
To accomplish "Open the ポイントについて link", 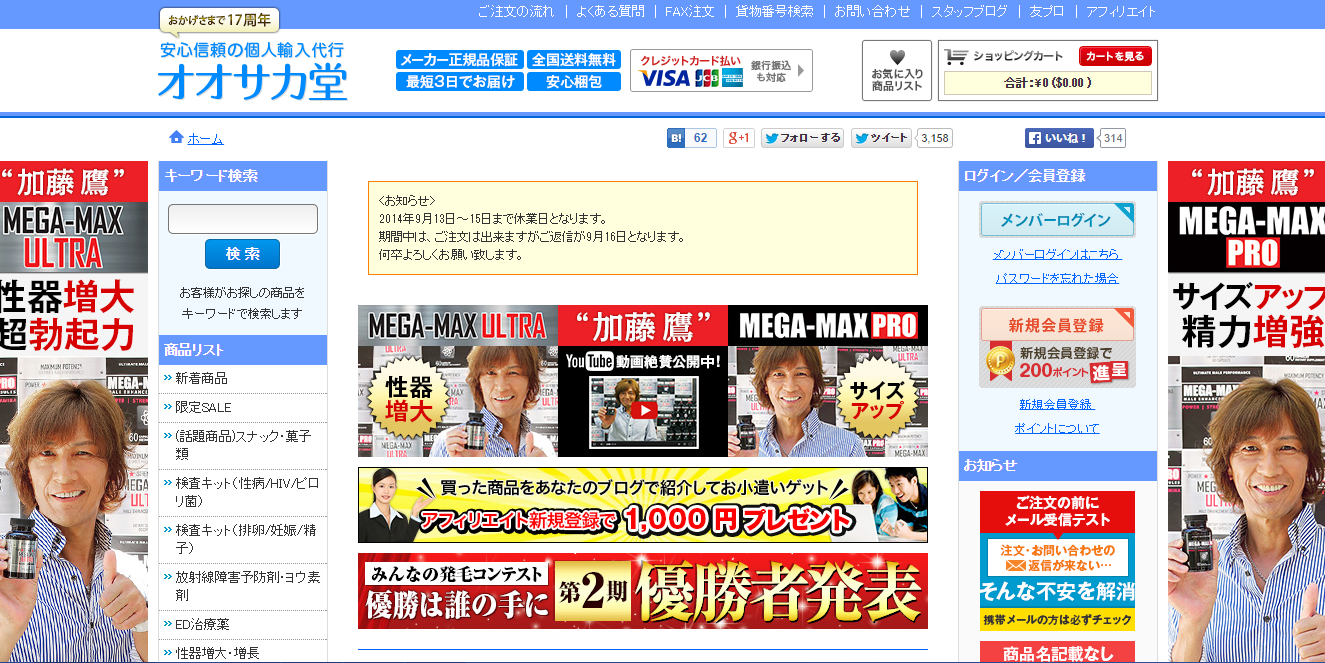I will [1057, 428].
